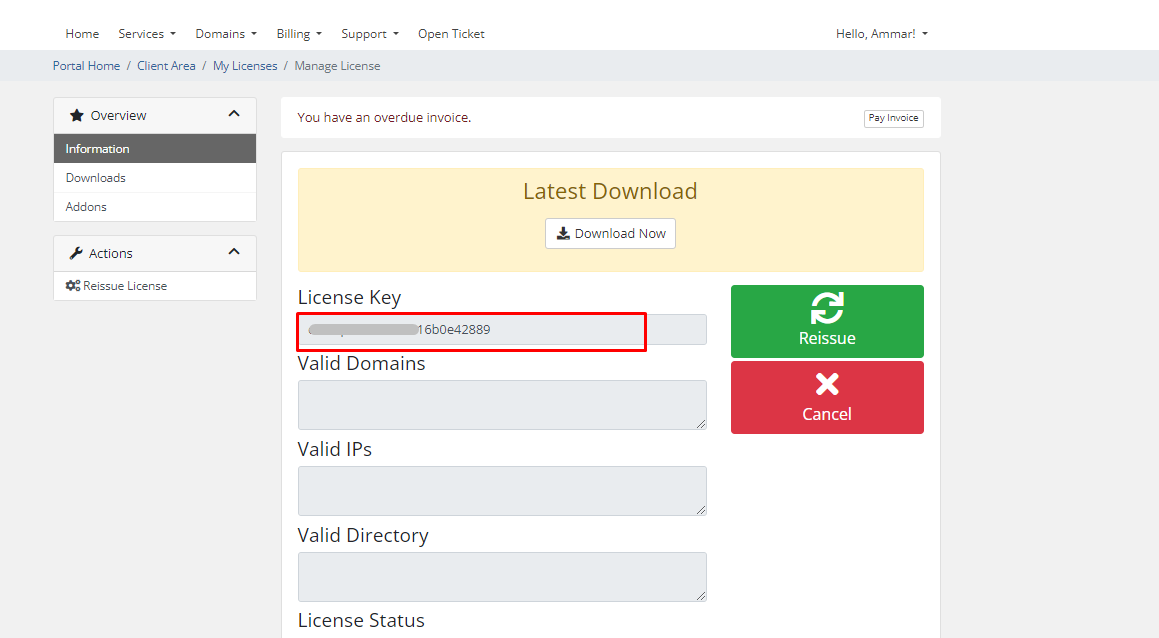Screen dimensions: 1159x638
Task: Collapse the Actions panel chevron
Action: (x=234, y=253)
